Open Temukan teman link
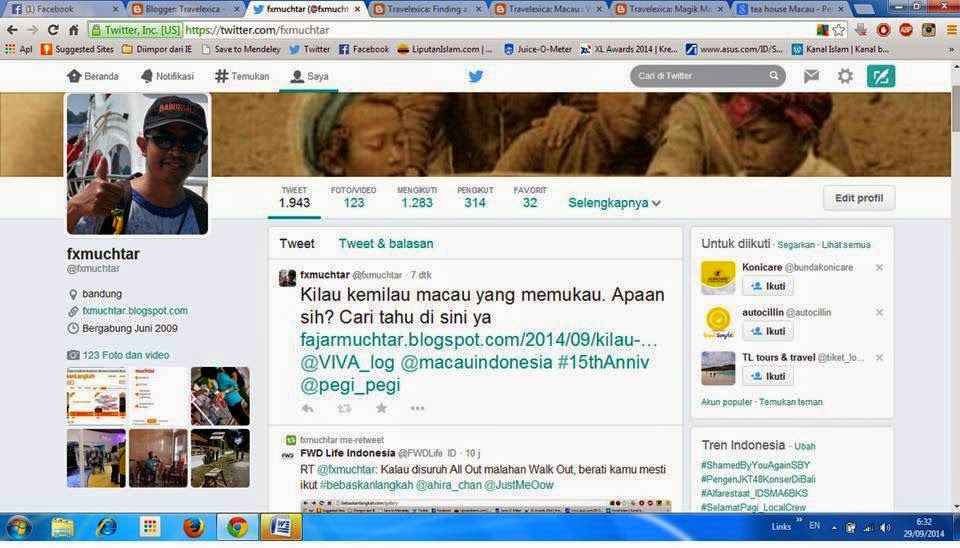The width and height of the screenshot is (960, 548). (790, 402)
